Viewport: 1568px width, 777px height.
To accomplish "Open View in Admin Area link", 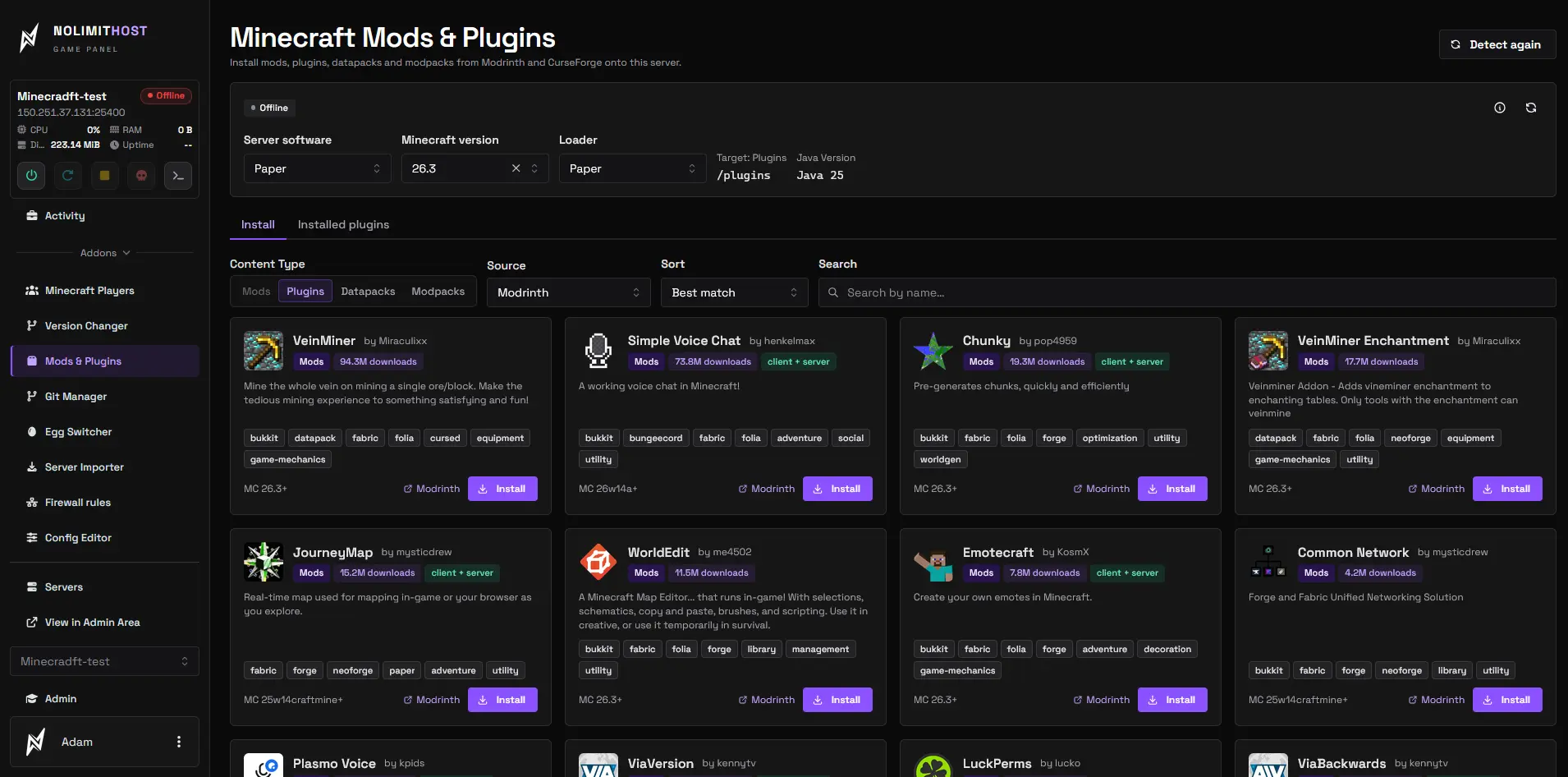I will click(x=105, y=623).
